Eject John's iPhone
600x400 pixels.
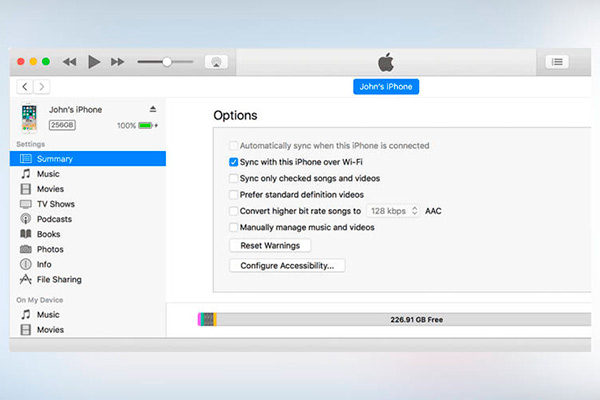[x=153, y=109]
